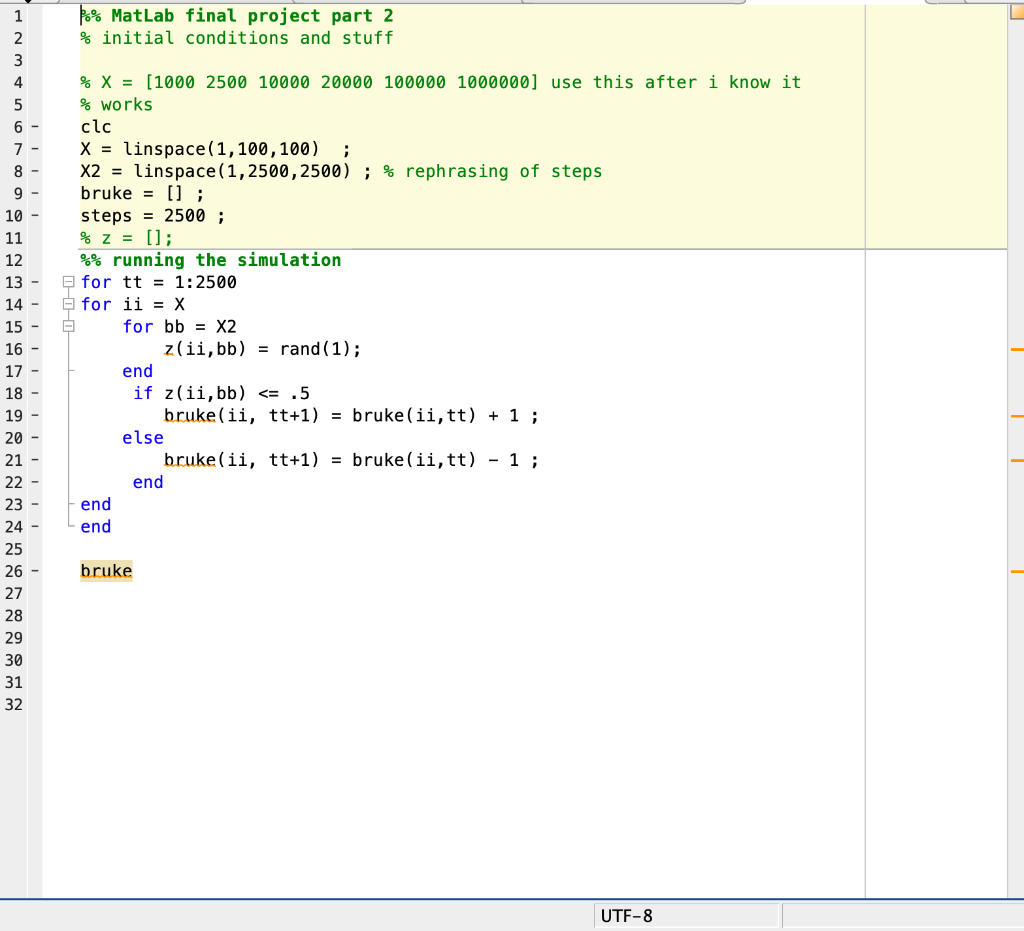Click the 'end' keyword on line 23

point(96,505)
